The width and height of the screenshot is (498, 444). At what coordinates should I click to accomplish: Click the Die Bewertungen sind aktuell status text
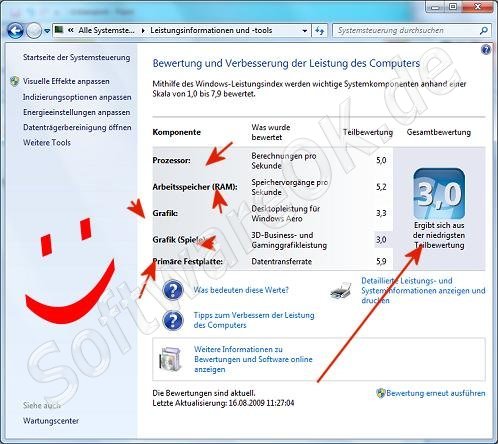pos(204,393)
